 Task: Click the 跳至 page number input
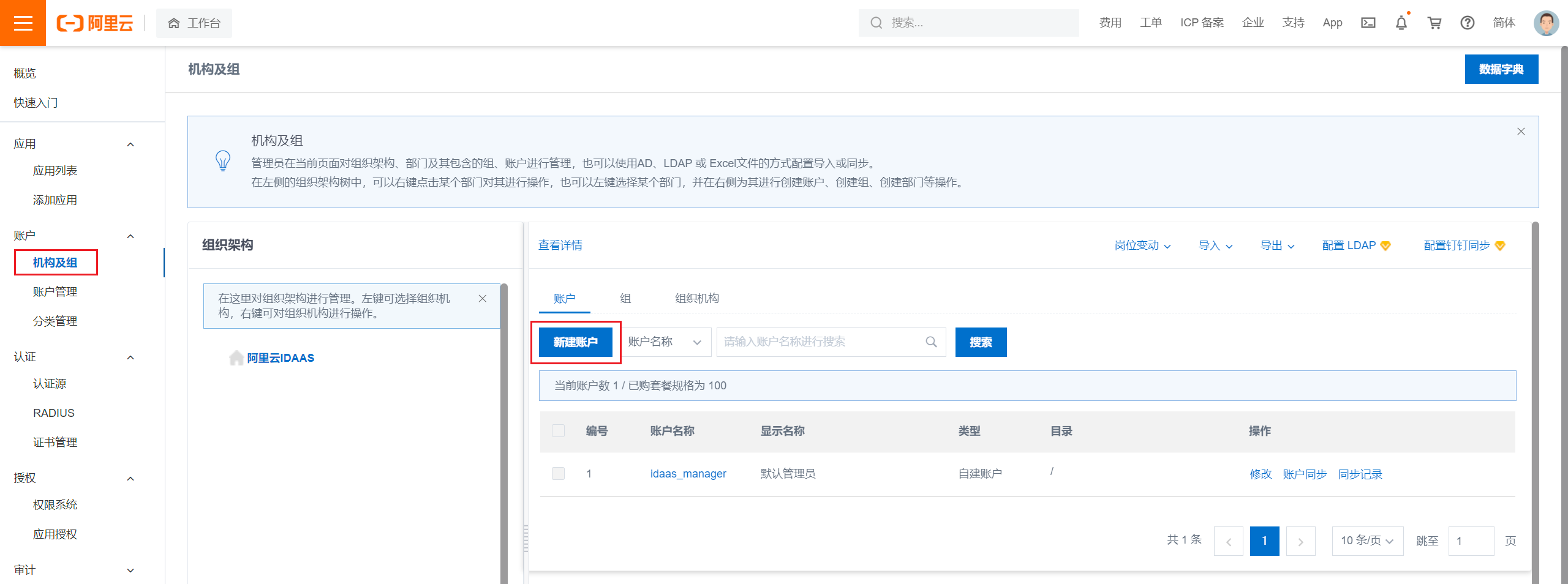coord(1471,541)
